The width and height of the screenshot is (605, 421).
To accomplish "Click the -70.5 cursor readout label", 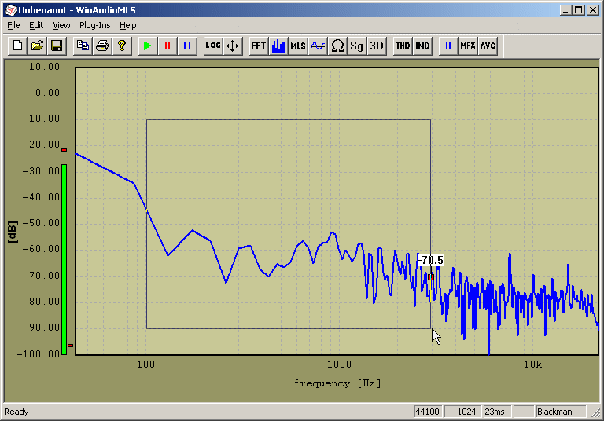I will (430, 261).
